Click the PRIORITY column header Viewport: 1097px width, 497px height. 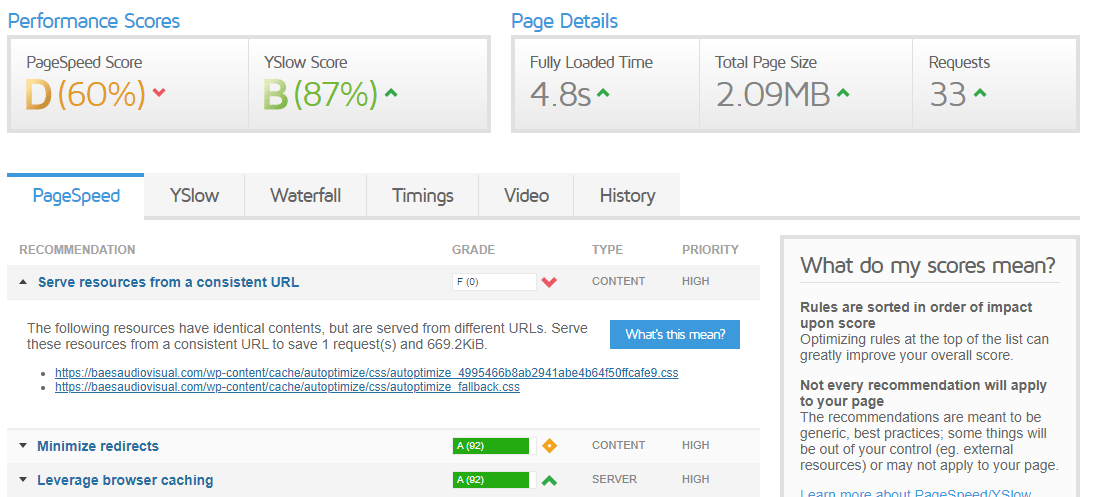[x=710, y=250]
